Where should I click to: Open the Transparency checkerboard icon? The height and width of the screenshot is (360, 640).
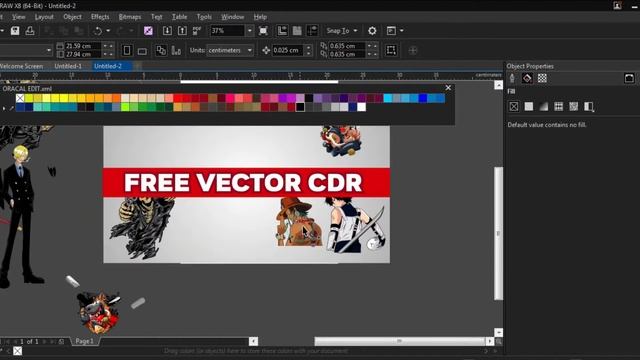click(x=542, y=78)
